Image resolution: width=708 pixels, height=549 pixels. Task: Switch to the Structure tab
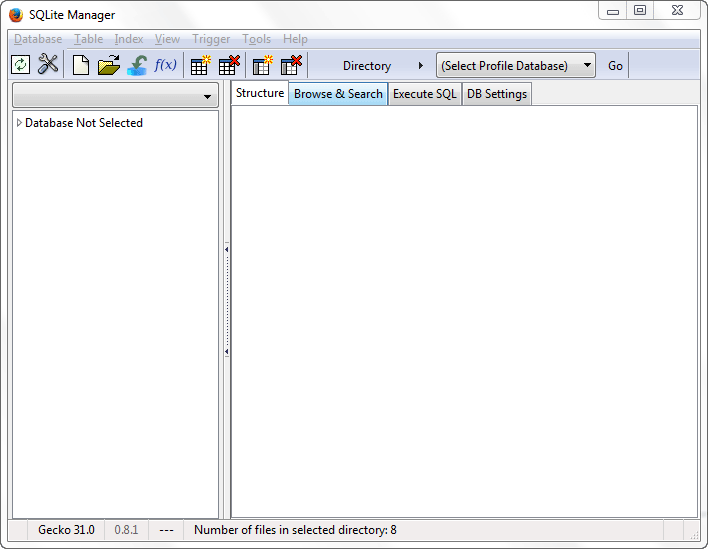[260, 93]
